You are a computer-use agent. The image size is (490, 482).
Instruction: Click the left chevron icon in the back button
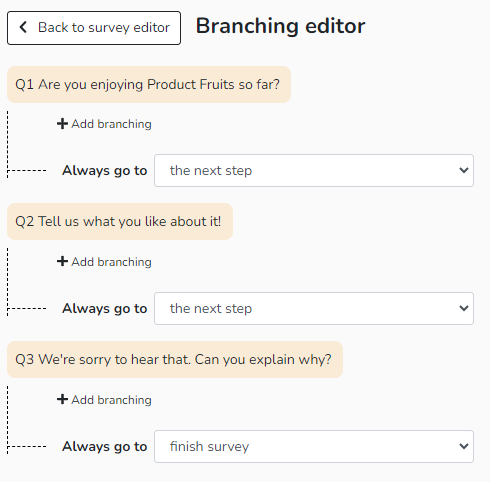click(x=23, y=27)
